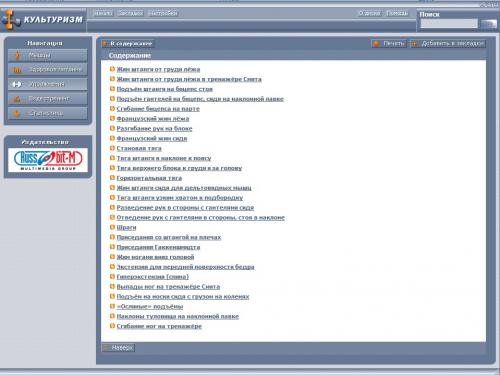This screenshot has height=375, width=500.
Task: Open the Начало menu item
Action: point(103,13)
